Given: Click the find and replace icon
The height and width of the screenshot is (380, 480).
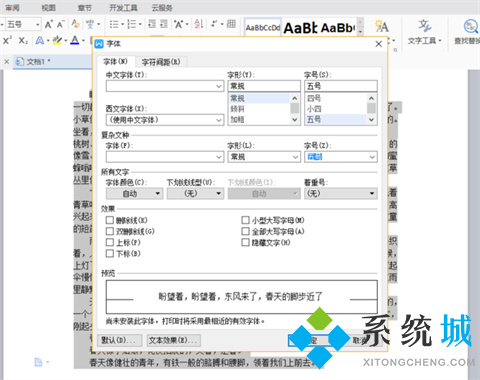Looking at the screenshot, I should (471, 26).
